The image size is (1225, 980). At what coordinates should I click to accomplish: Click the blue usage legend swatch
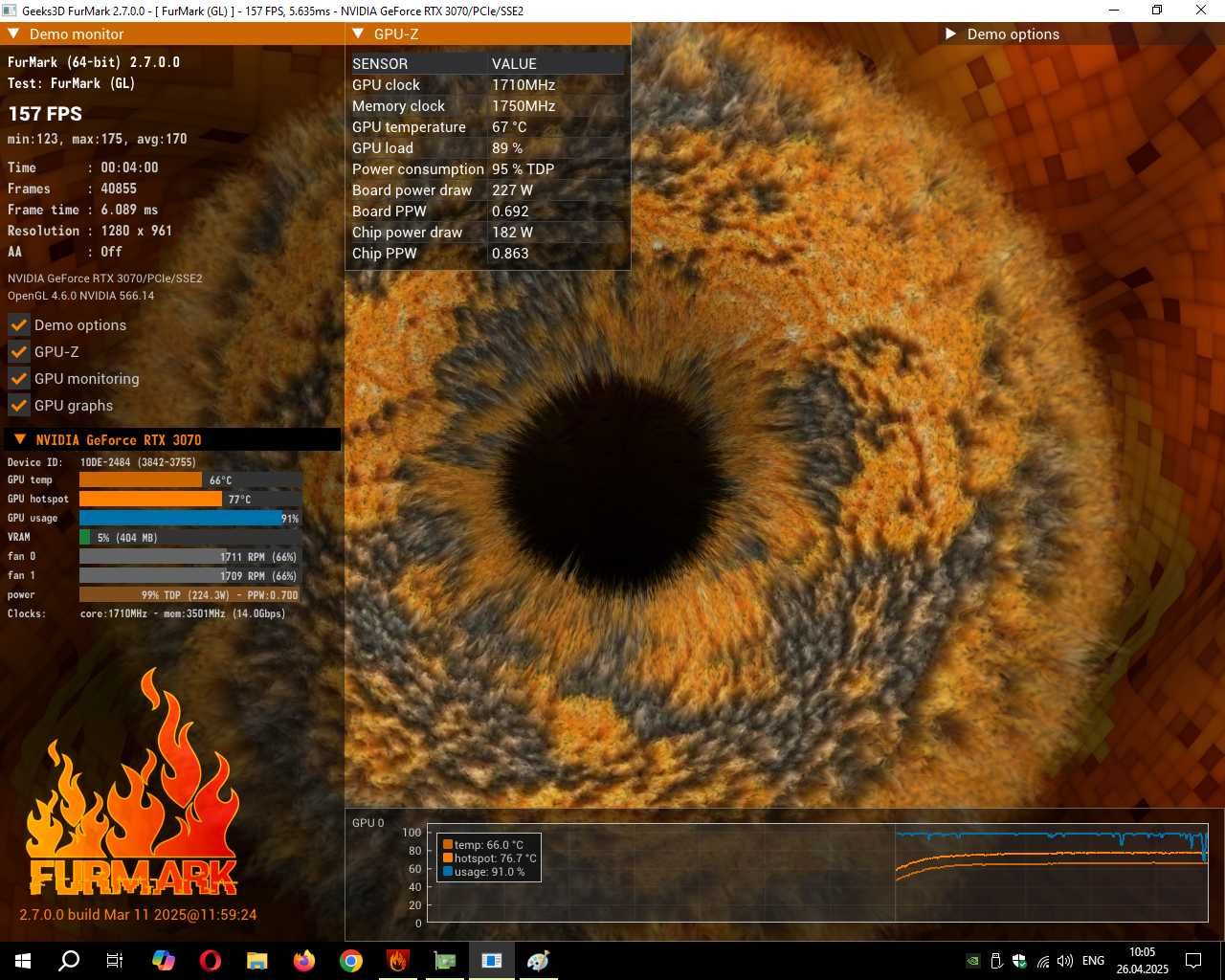(x=448, y=872)
